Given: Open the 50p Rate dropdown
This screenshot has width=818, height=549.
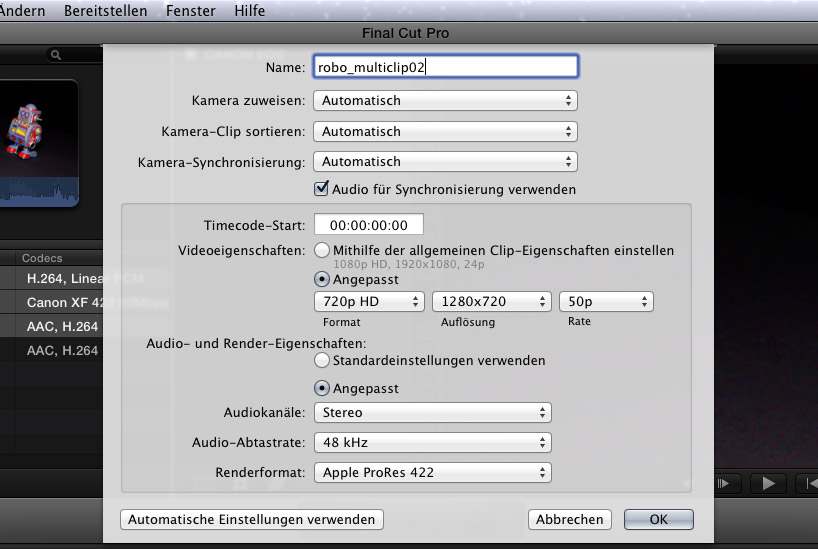Looking at the screenshot, I should [x=606, y=301].
